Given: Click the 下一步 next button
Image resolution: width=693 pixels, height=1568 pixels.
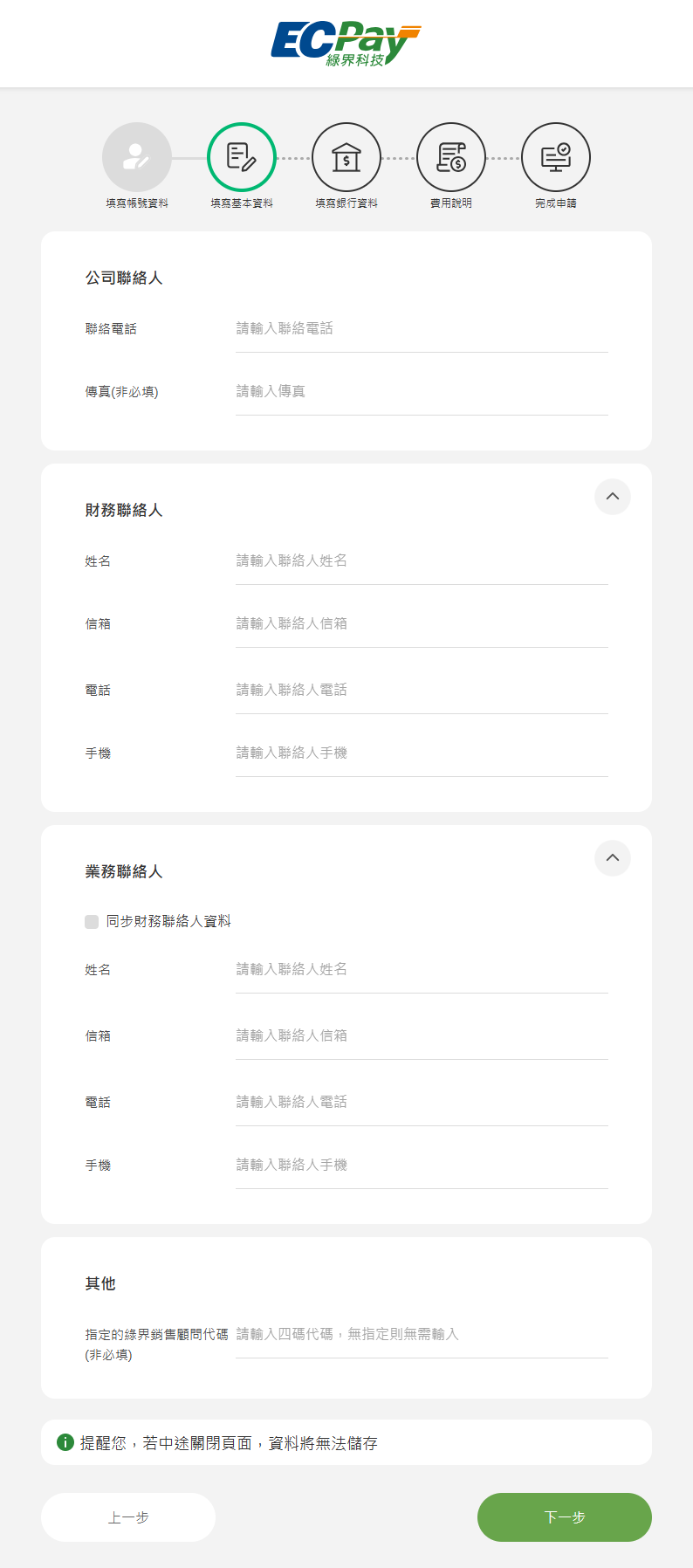Looking at the screenshot, I should pos(564,1517).
